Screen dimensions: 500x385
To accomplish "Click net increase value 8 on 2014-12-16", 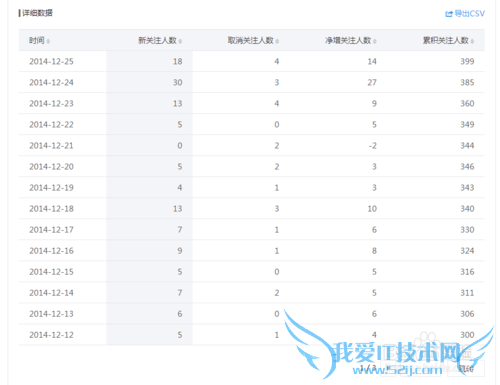I will tap(374, 250).
